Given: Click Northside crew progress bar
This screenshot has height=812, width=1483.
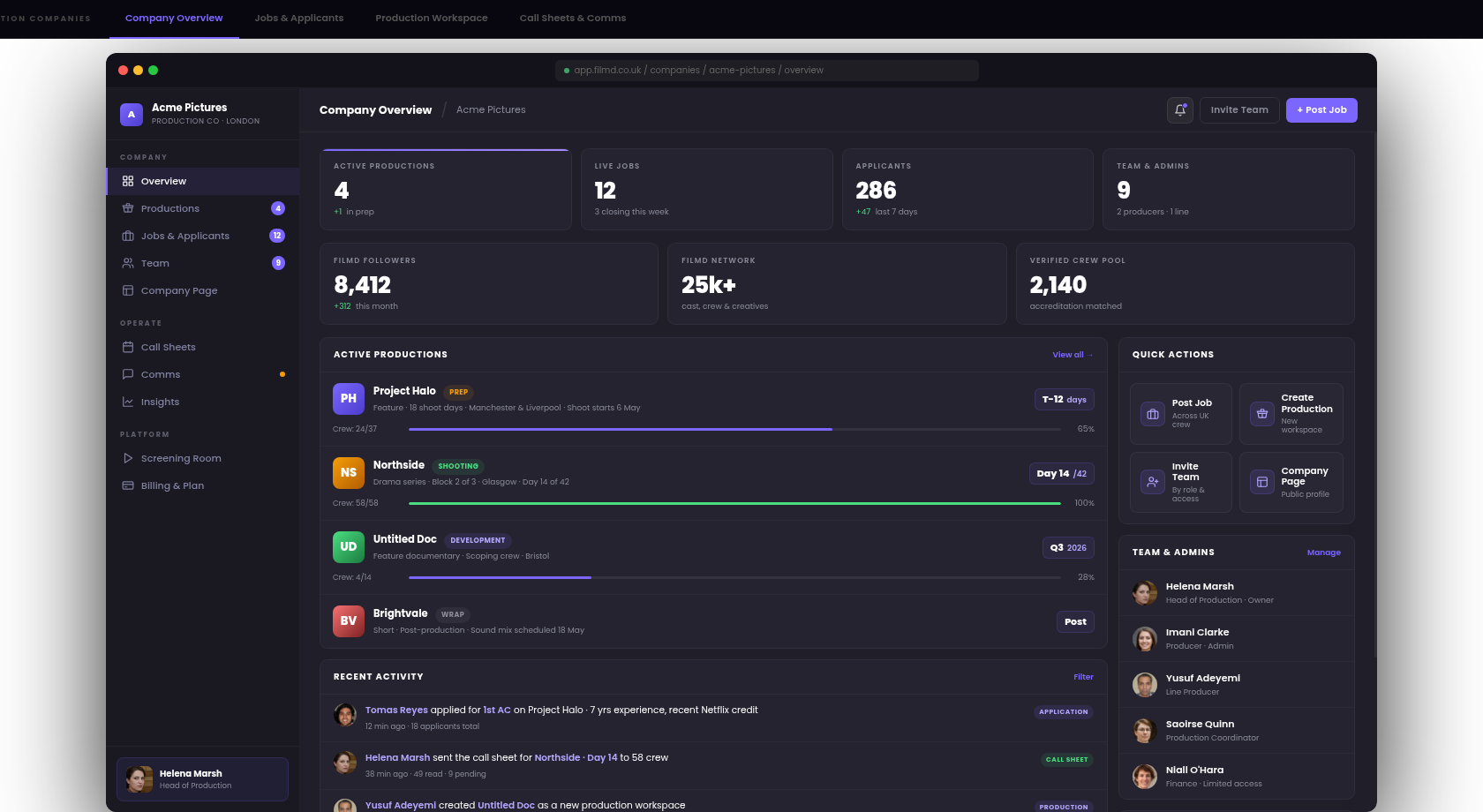Looking at the screenshot, I should [x=734, y=503].
